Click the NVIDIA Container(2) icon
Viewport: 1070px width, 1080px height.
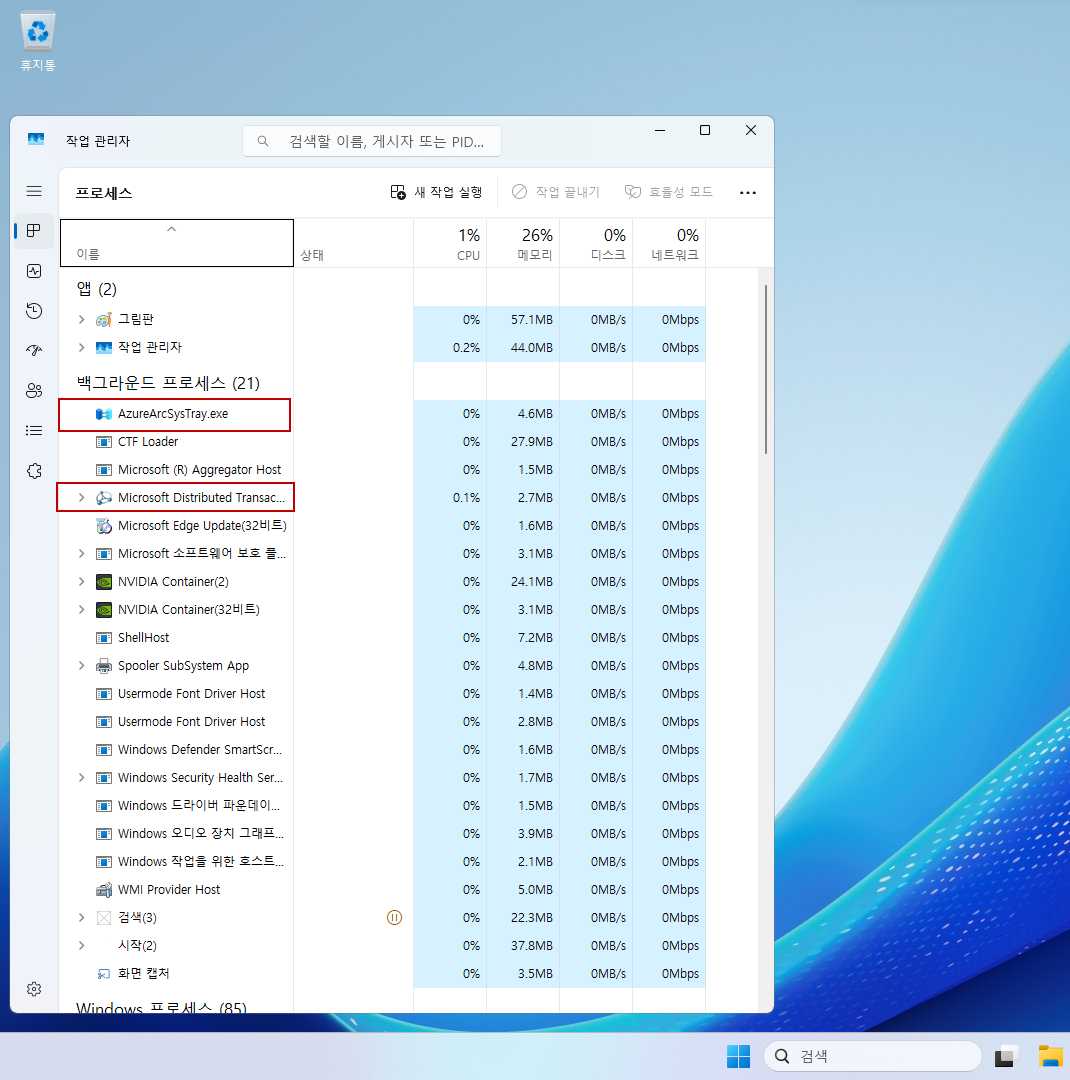(x=103, y=582)
